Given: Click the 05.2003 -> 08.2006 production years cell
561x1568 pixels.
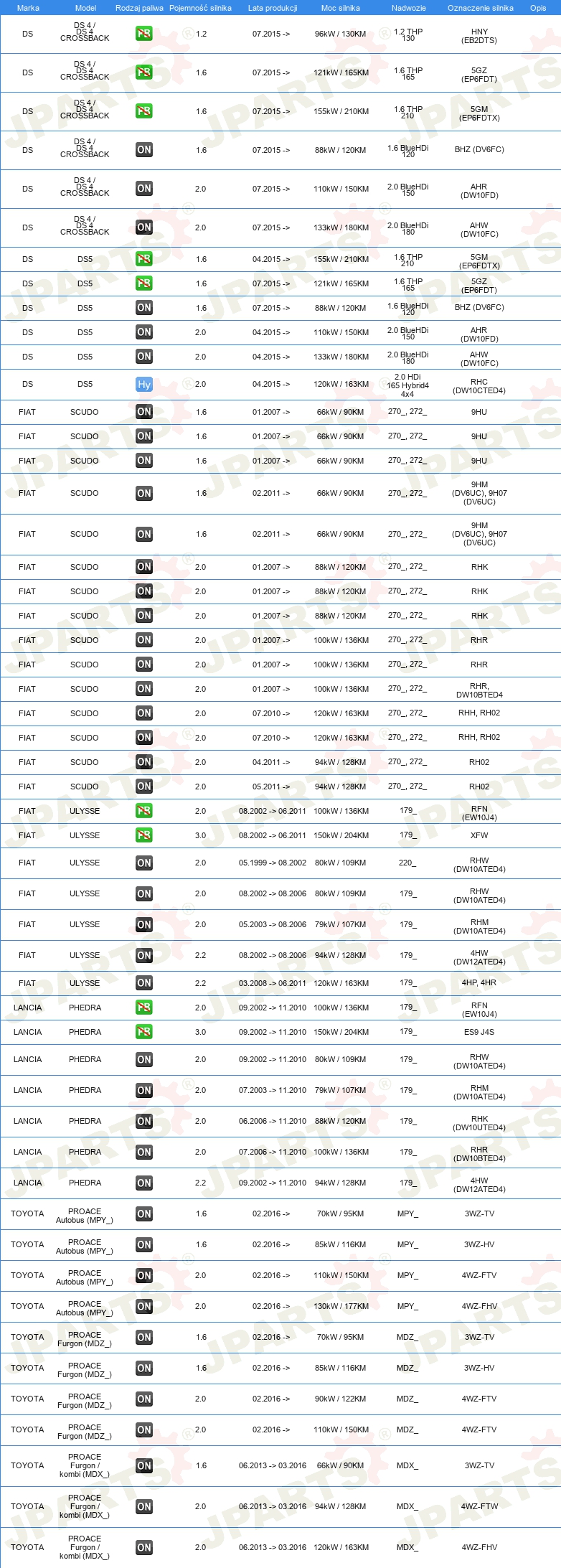Looking at the screenshot, I should click(x=273, y=925).
